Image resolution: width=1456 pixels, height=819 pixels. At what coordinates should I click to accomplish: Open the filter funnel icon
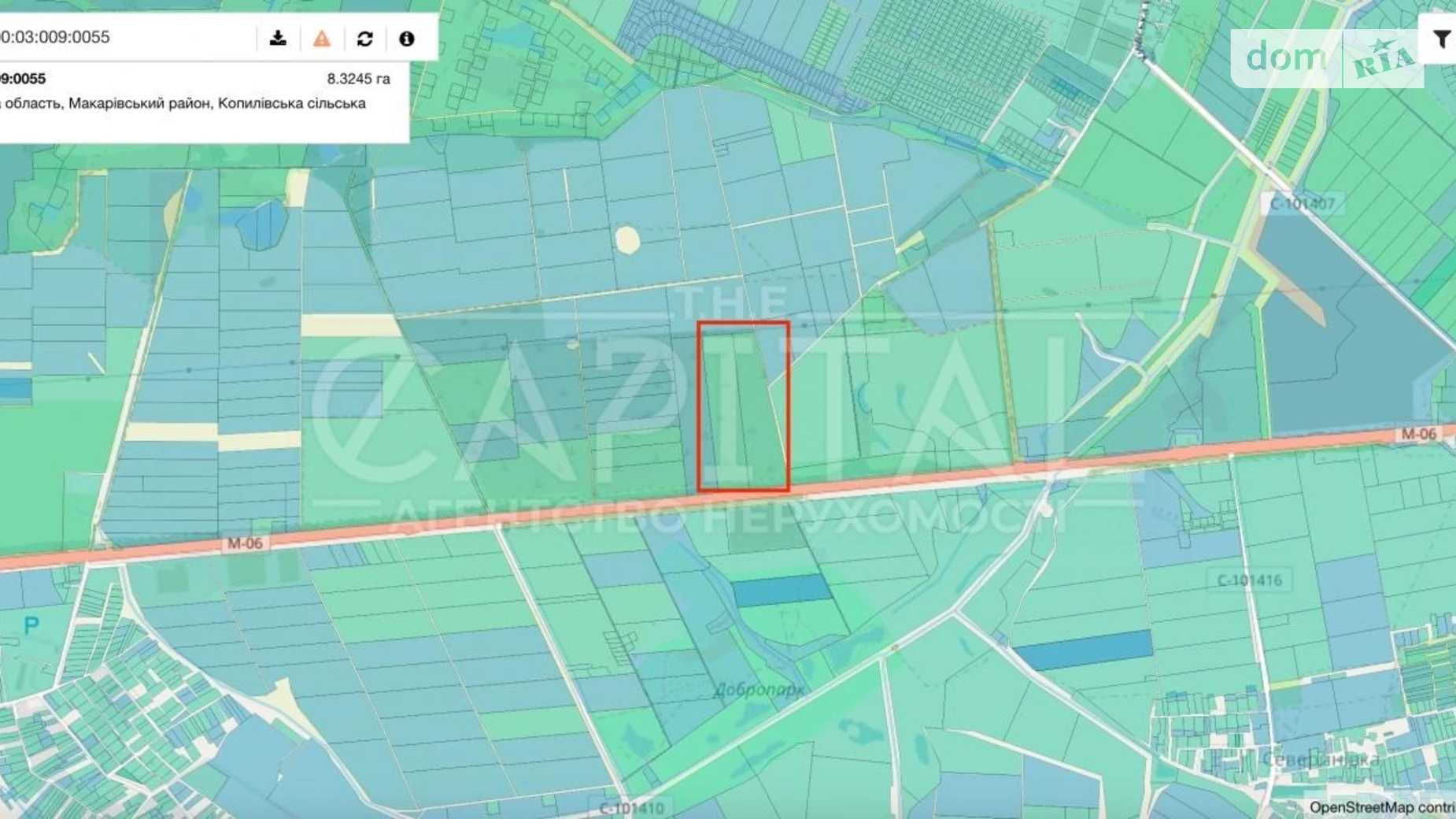[x=1441, y=39]
